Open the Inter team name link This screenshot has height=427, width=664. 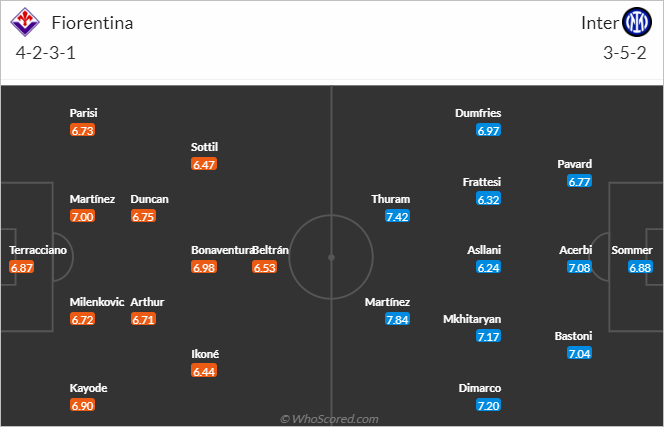[x=600, y=23]
